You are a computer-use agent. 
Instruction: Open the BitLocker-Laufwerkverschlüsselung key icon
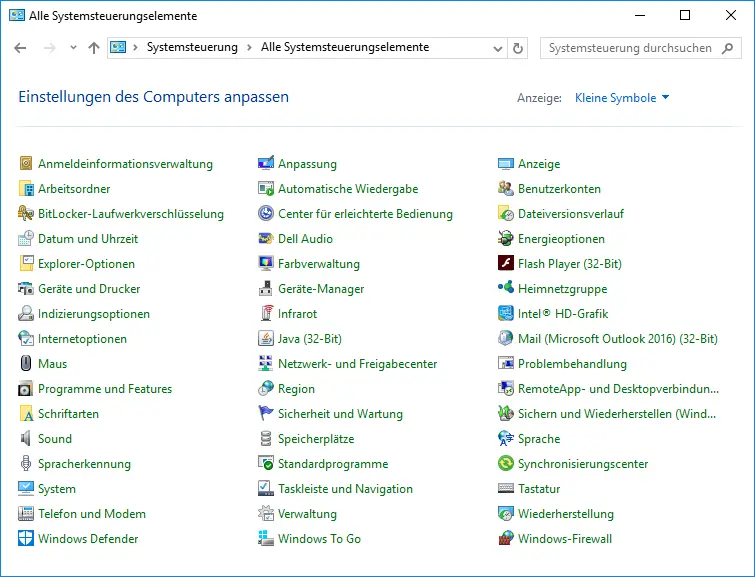pos(26,214)
